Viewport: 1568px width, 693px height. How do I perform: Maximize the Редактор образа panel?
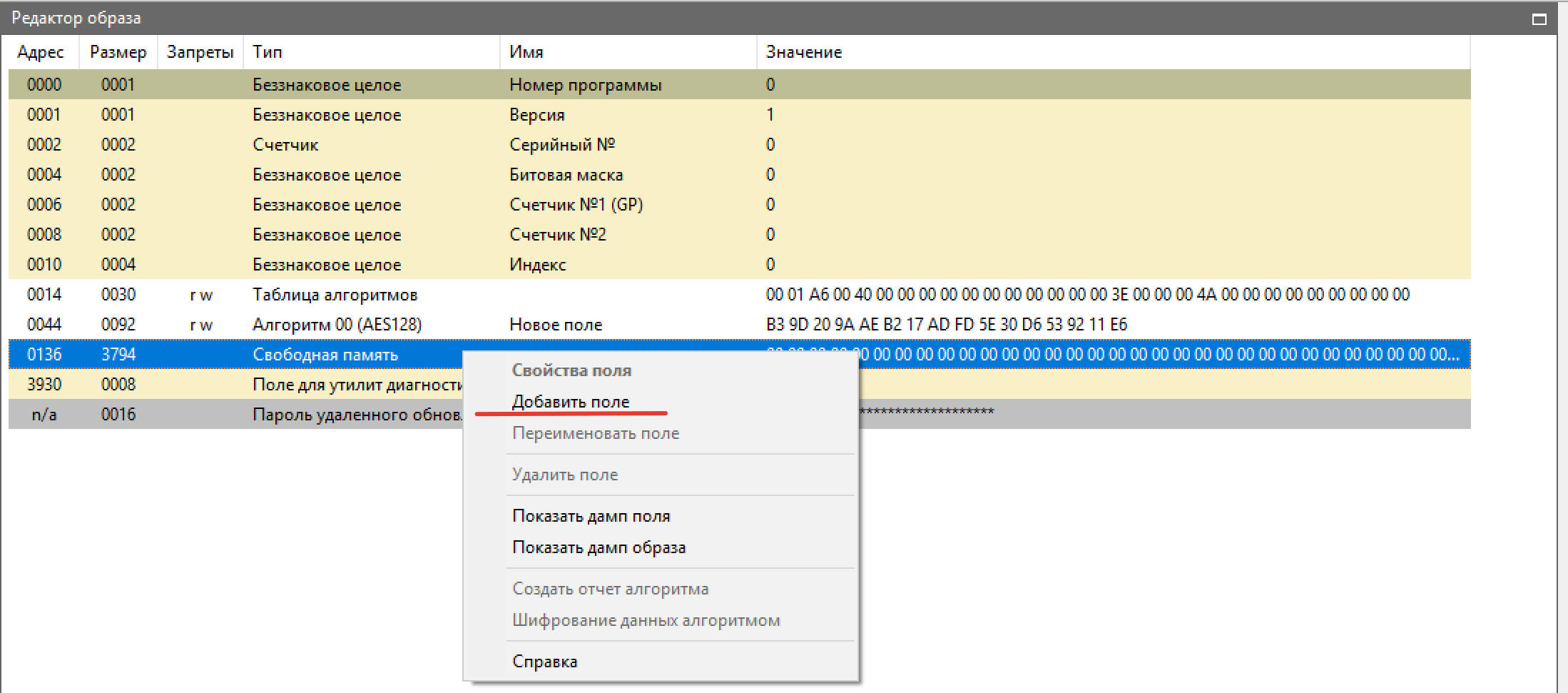coord(1539,19)
